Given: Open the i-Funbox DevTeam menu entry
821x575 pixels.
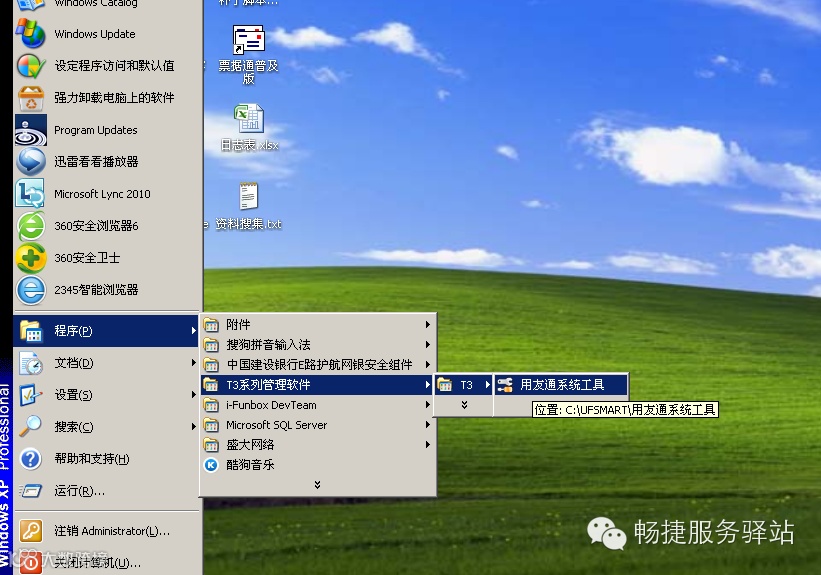Looking at the screenshot, I should (x=318, y=405).
